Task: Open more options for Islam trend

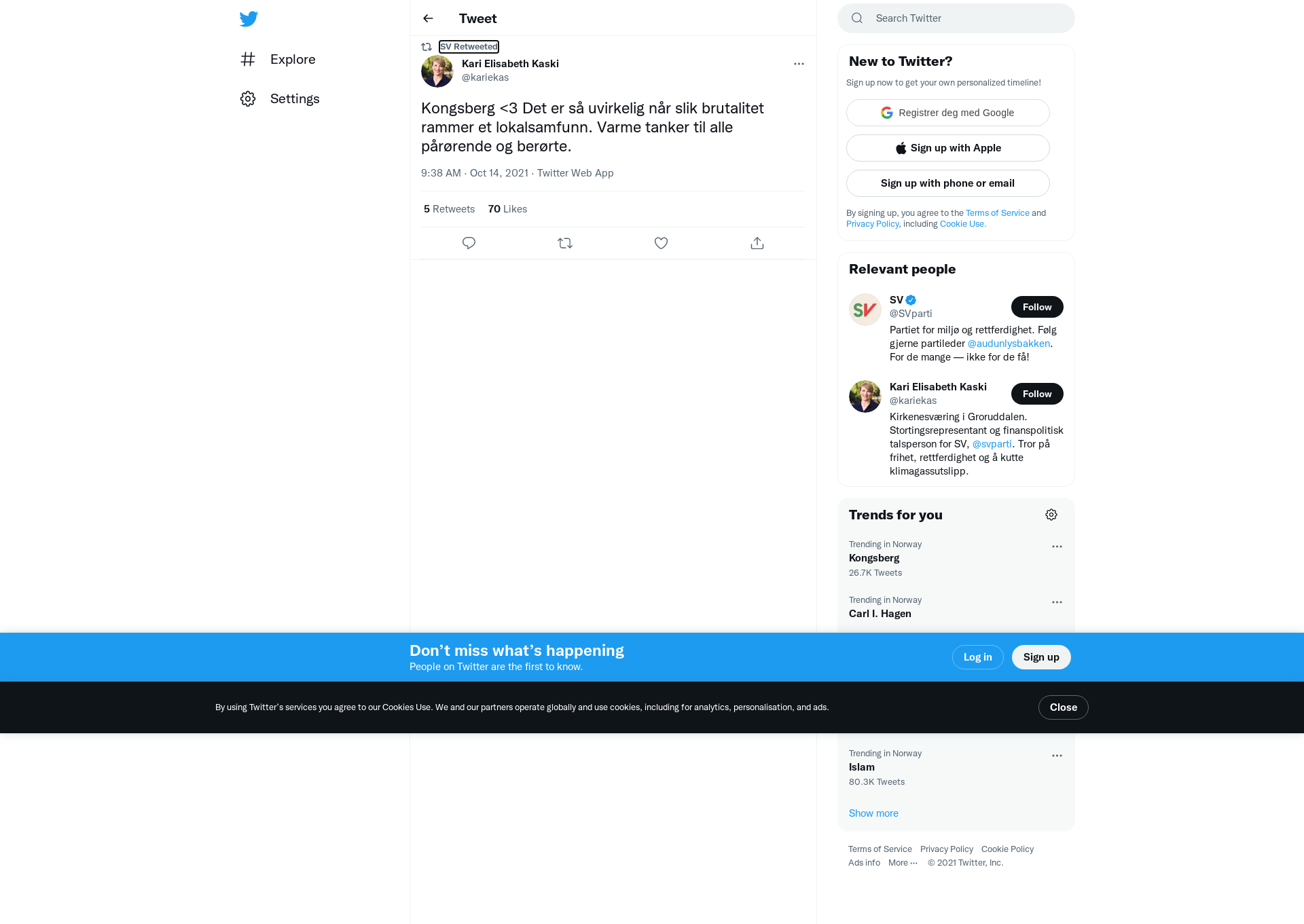Action: (x=1057, y=756)
